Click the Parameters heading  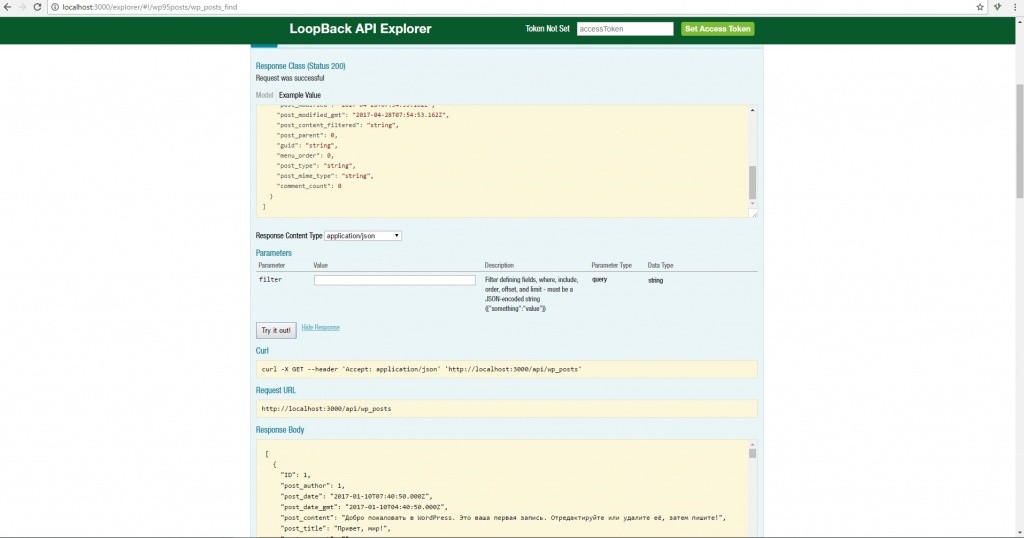pos(274,253)
